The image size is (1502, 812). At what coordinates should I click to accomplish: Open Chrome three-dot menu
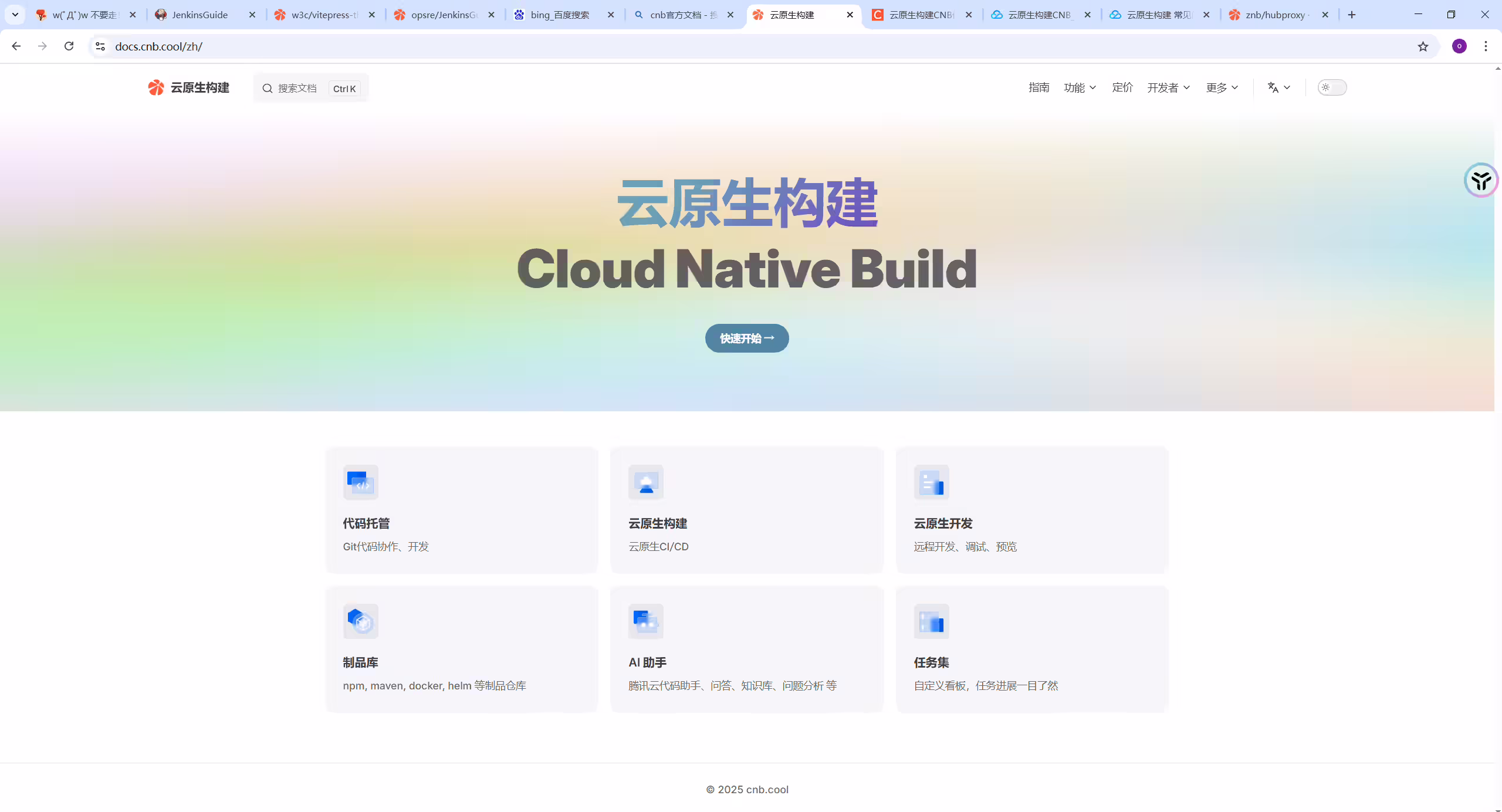click(1486, 46)
